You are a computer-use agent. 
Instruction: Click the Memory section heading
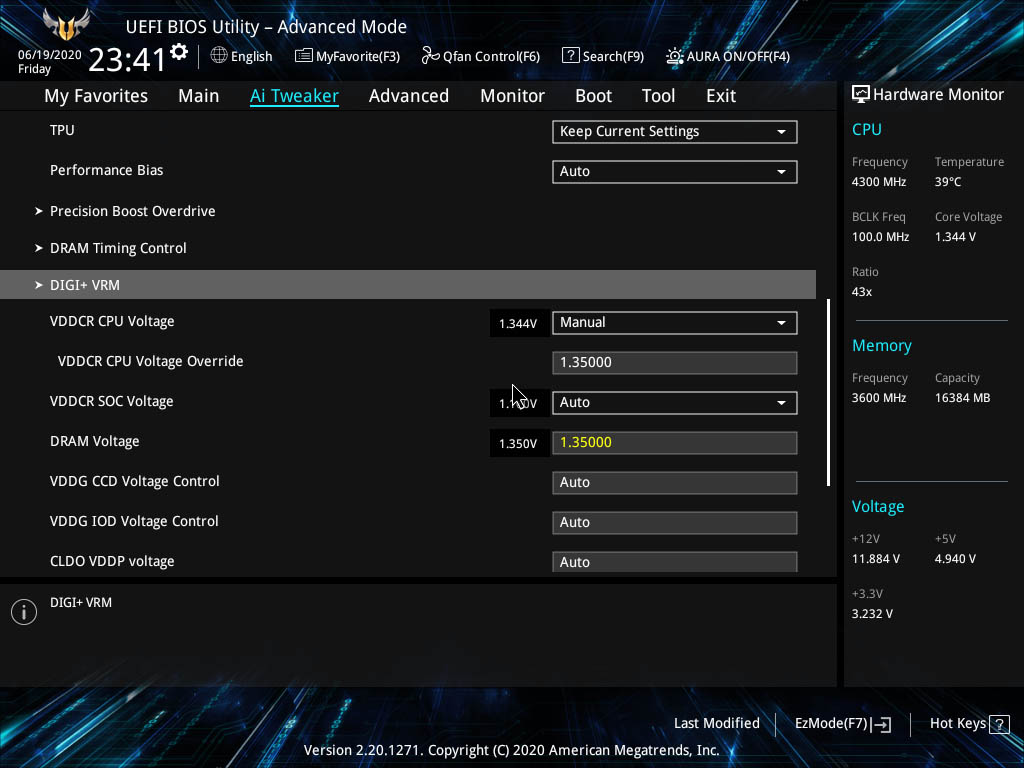click(x=882, y=345)
